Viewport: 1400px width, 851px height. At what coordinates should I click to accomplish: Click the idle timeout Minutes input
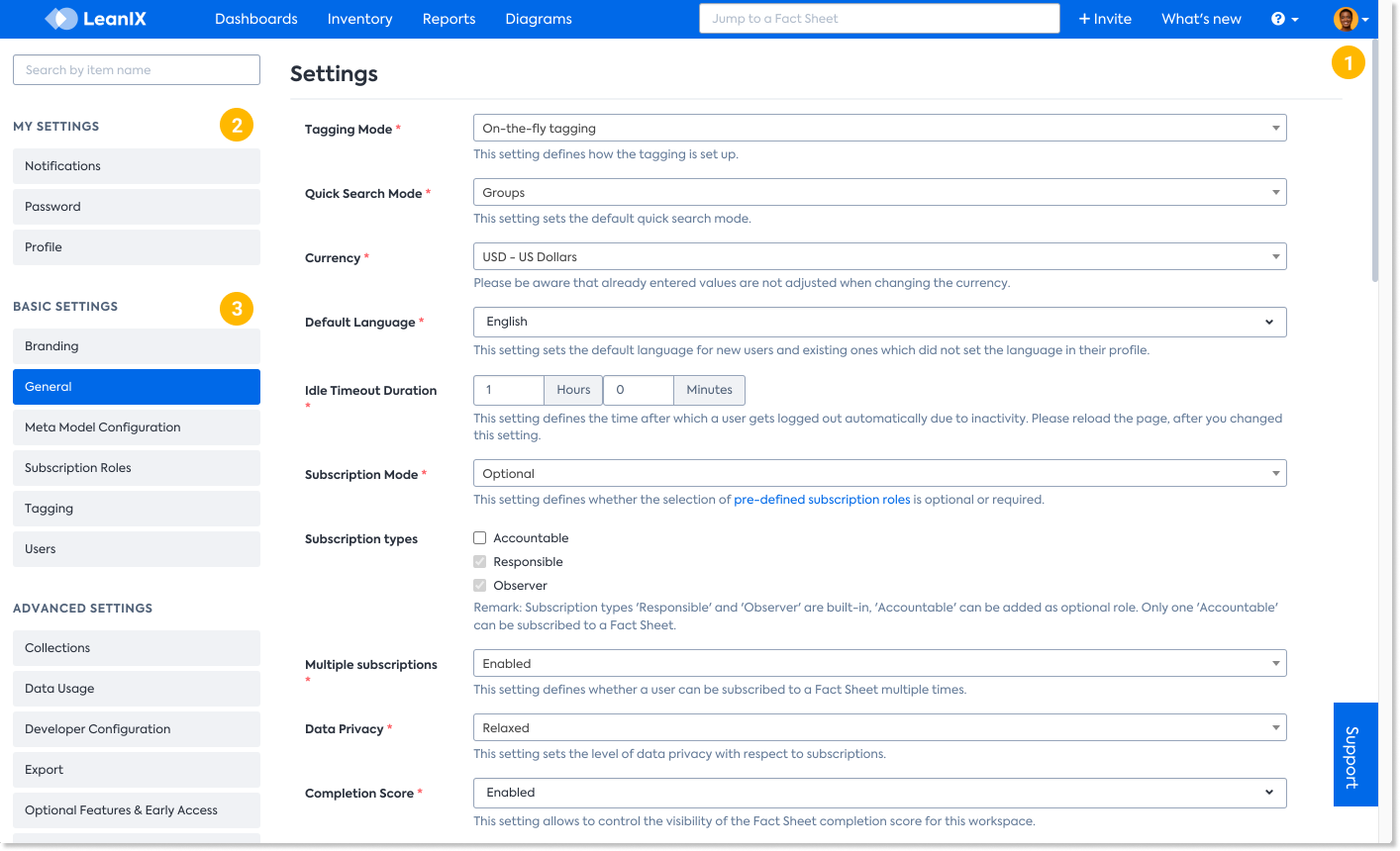point(639,390)
